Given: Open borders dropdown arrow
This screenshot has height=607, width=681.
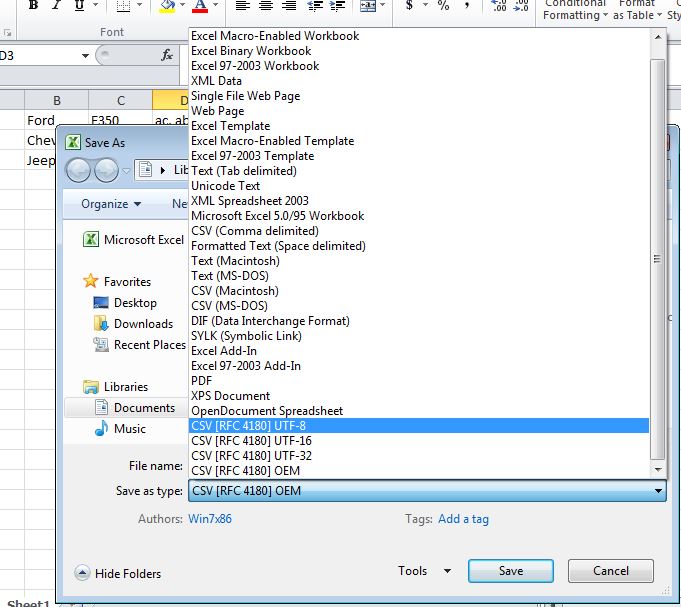Looking at the screenshot, I should 139,5.
